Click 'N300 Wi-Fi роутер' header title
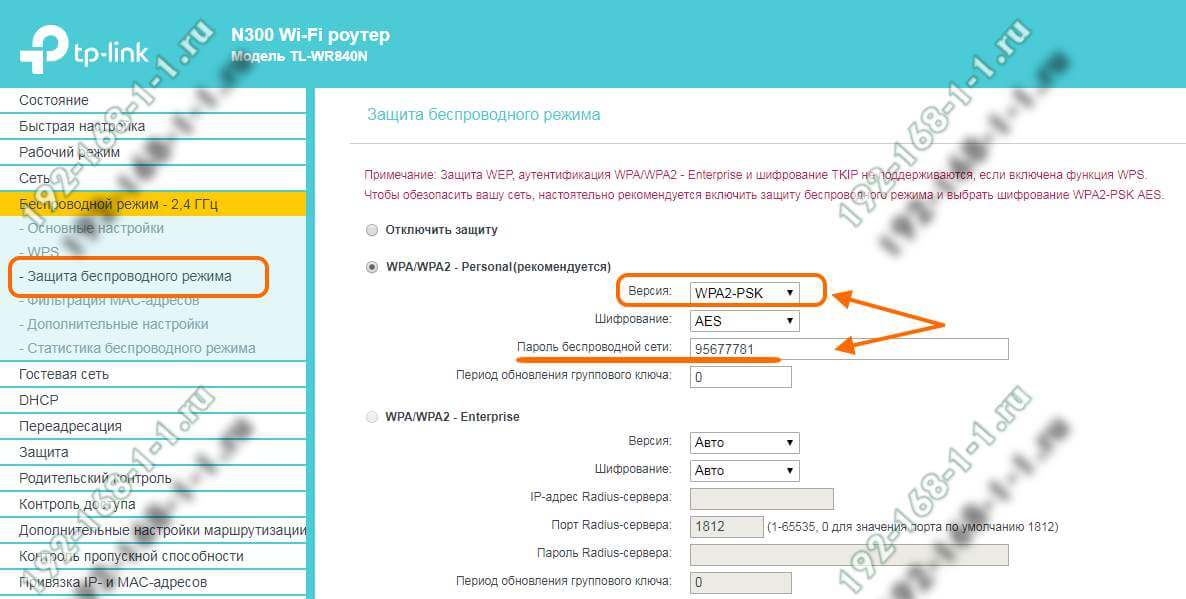This screenshot has height=599, width=1186. [310, 35]
